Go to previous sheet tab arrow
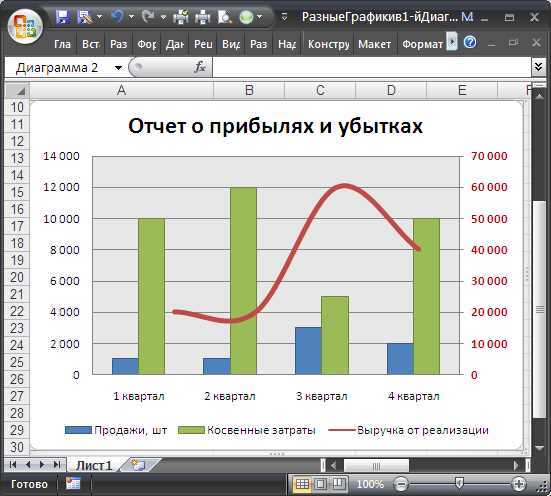 28,465
